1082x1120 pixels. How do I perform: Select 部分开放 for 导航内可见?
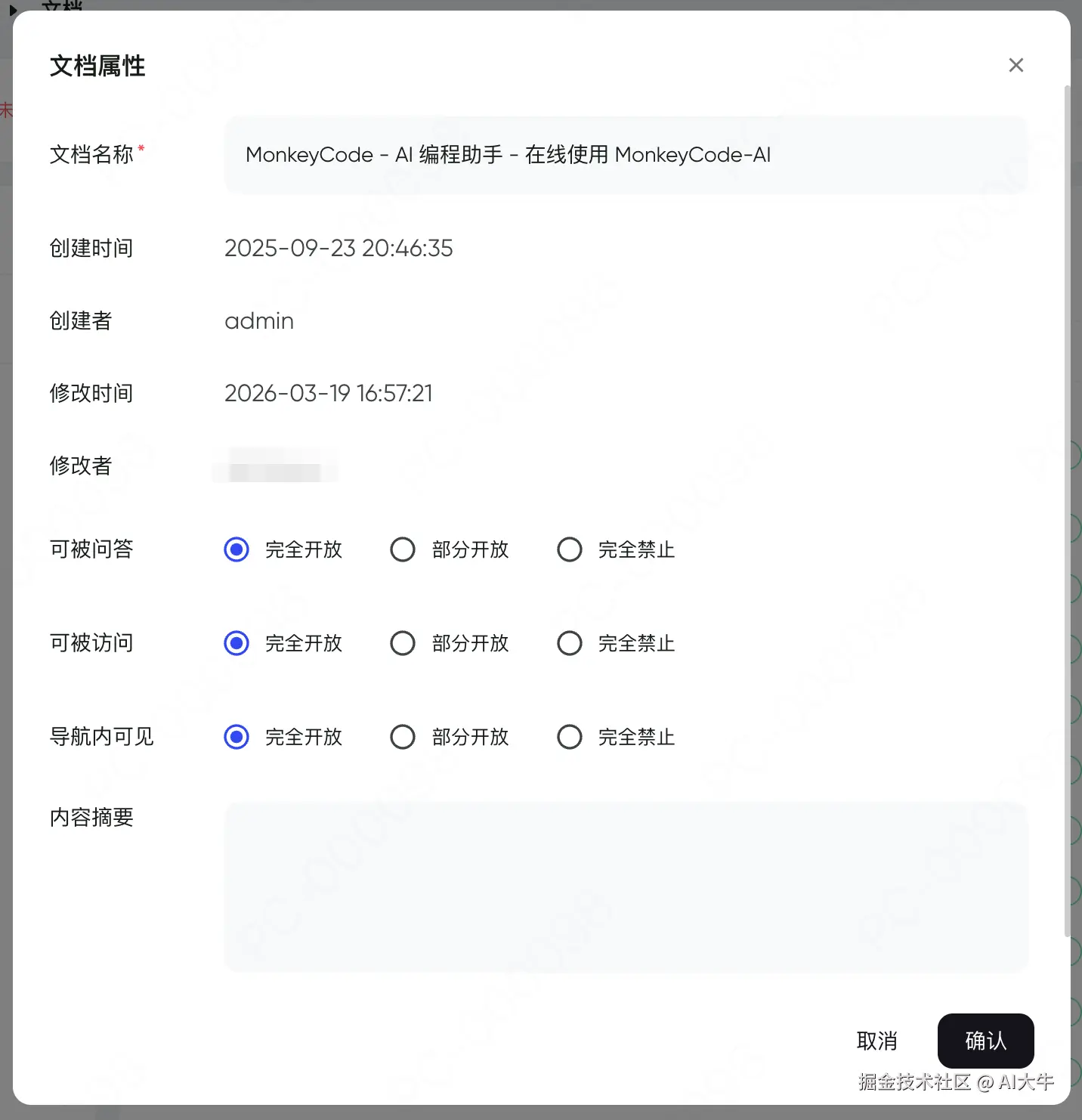tap(403, 737)
